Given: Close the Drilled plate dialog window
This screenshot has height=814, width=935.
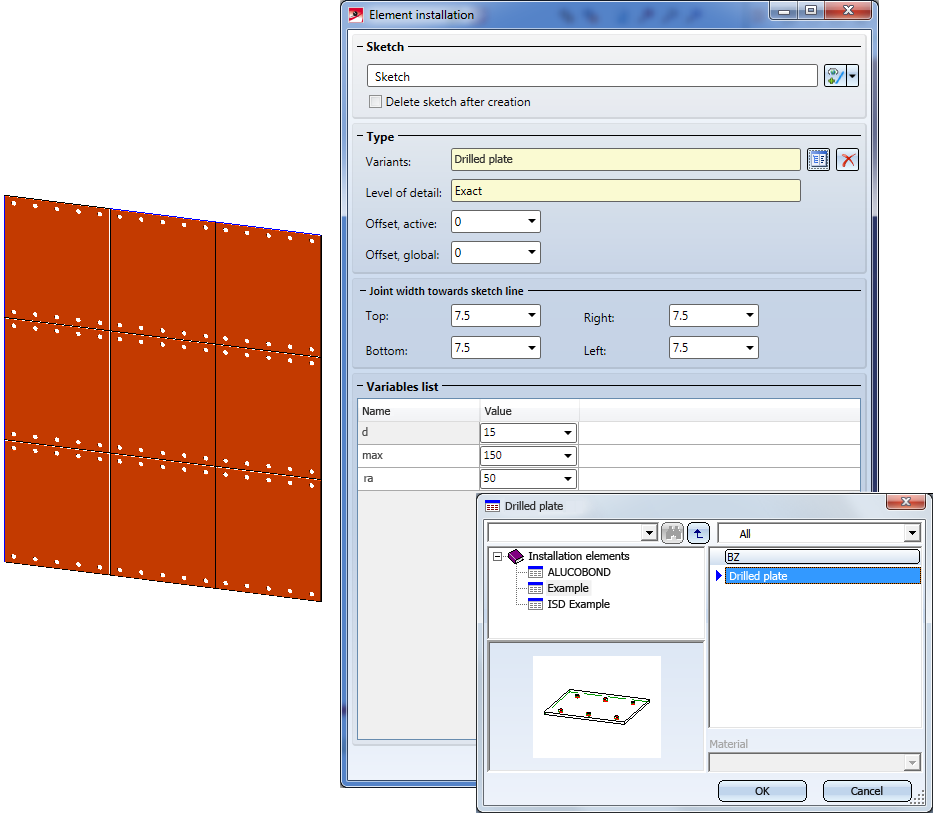Looking at the screenshot, I should click(x=905, y=505).
